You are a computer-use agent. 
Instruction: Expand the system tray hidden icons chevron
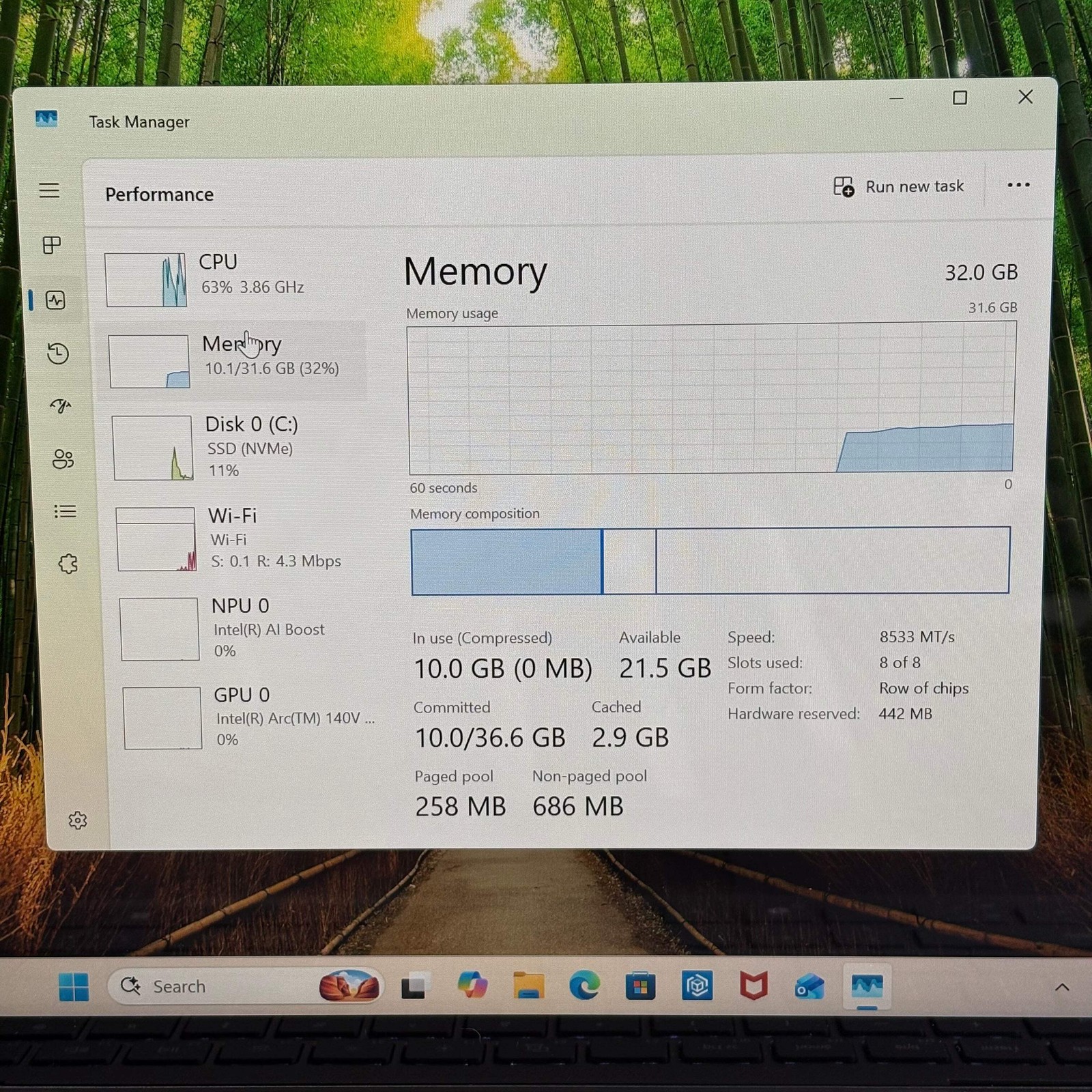[1062, 987]
